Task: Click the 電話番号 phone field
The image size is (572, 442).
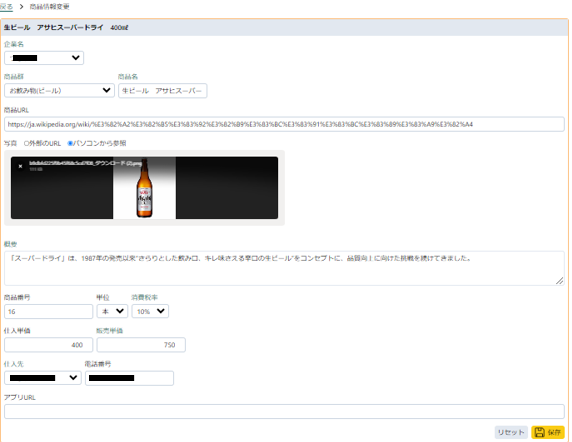Action: coord(130,378)
